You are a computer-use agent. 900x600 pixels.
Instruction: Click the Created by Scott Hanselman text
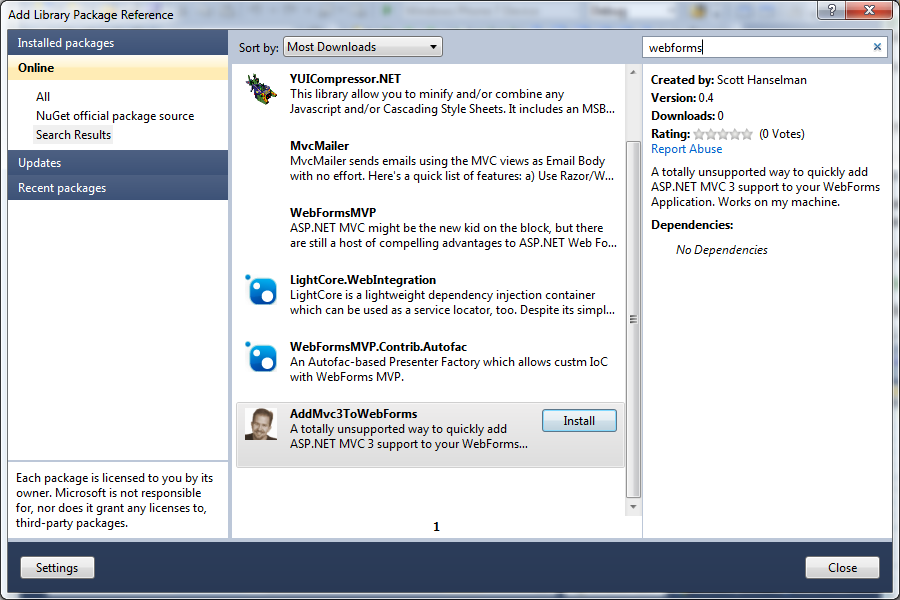729,80
